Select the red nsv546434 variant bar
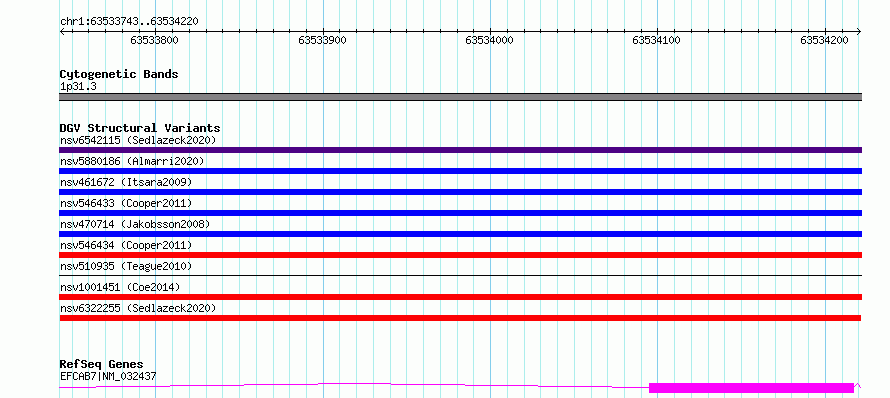This screenshot has height=398, width=890. pyautogui.click(x=460, y=255)
